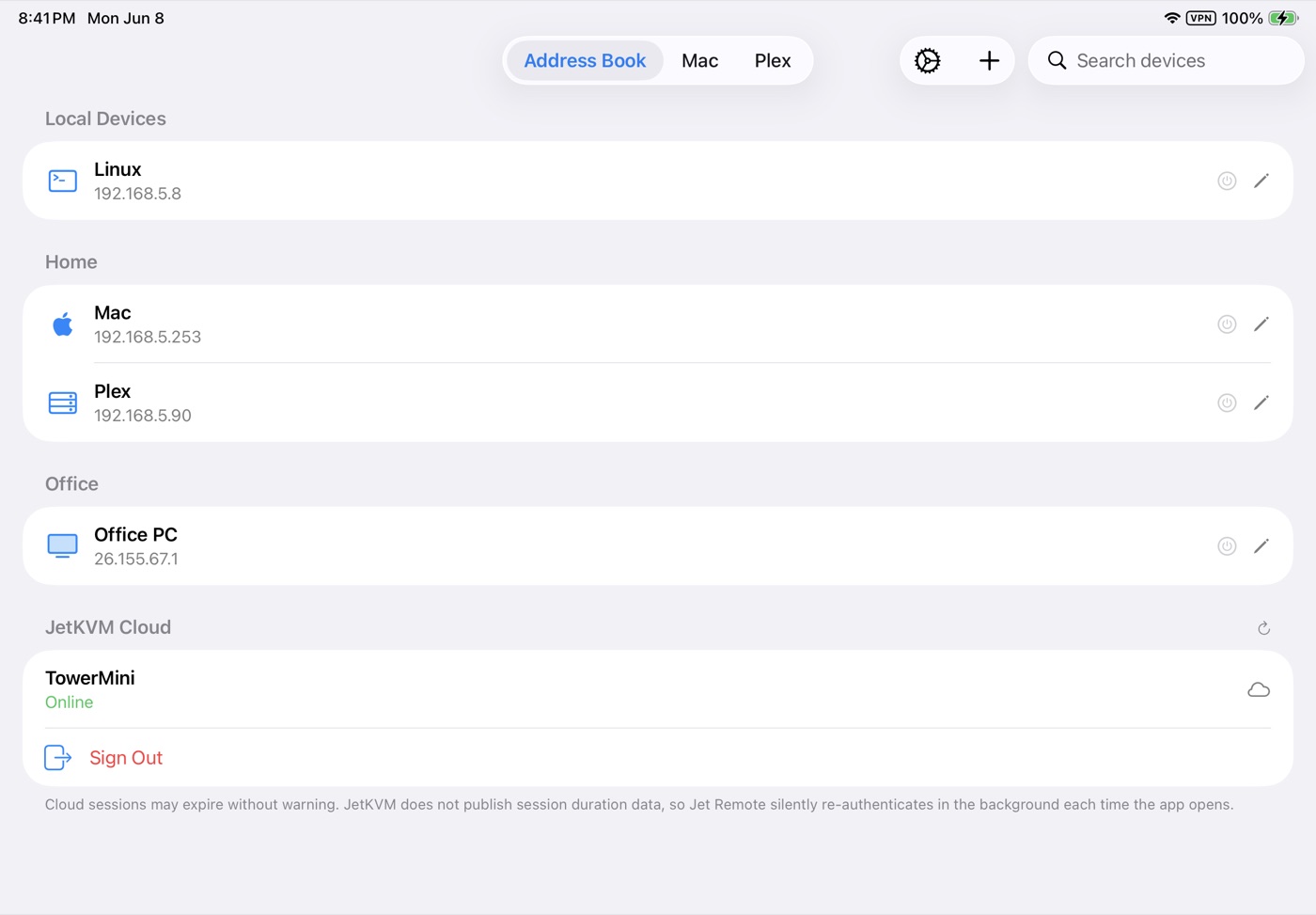Switch to the Address Book tab
Screen dimensions: 1316x915
click(585, 60)
